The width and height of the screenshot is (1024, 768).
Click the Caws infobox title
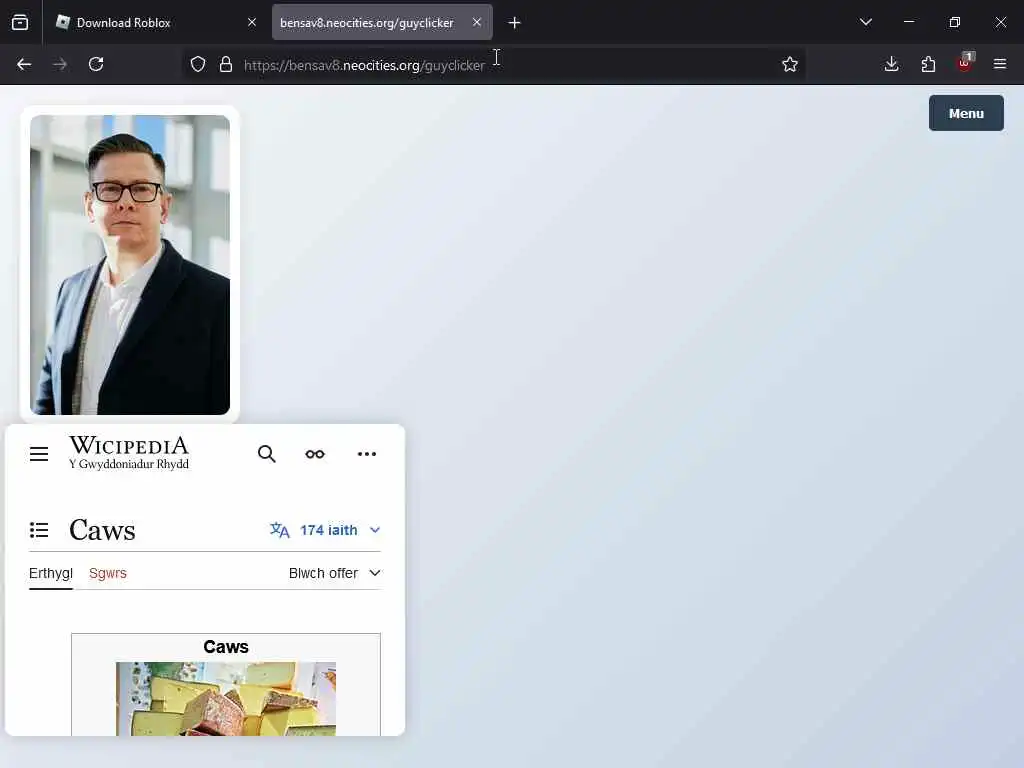[226, 647]
